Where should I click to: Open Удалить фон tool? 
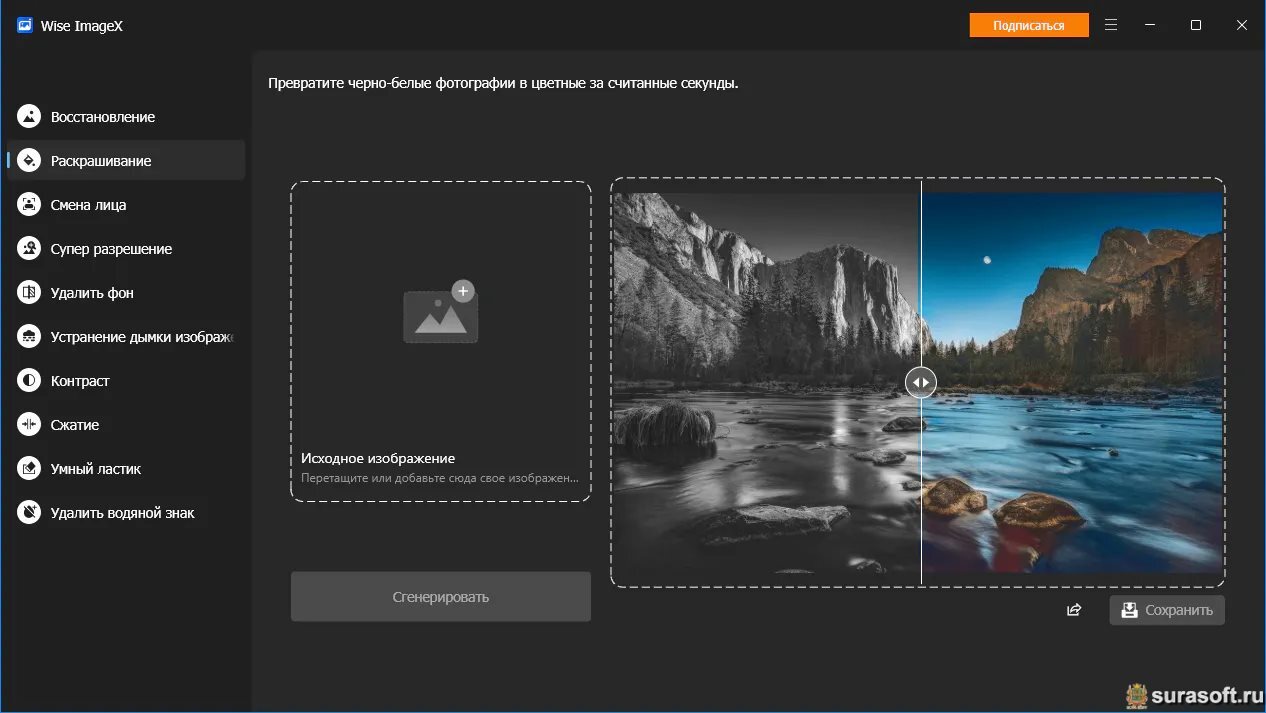(126, 292)
